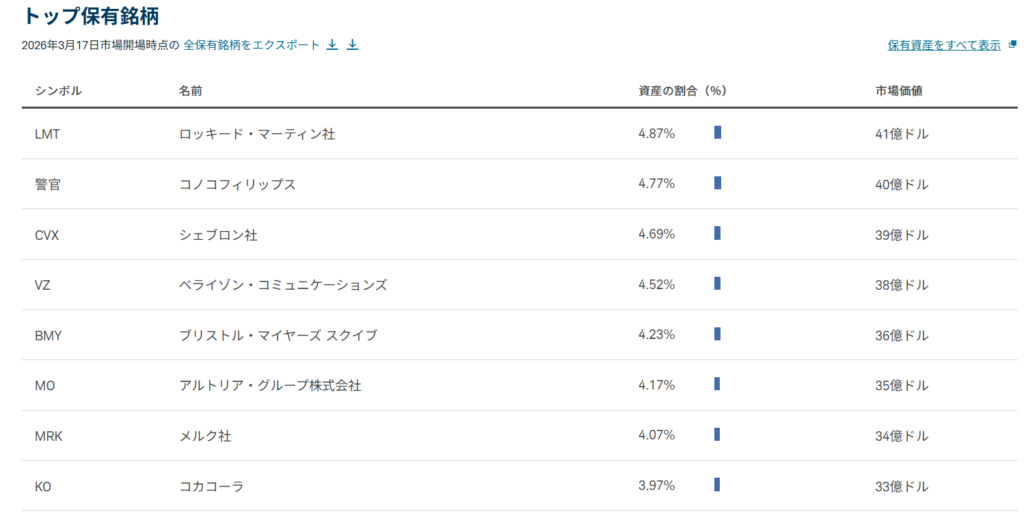
Task: Click the 市場価値 column header
Action: (x=898, y=91)
